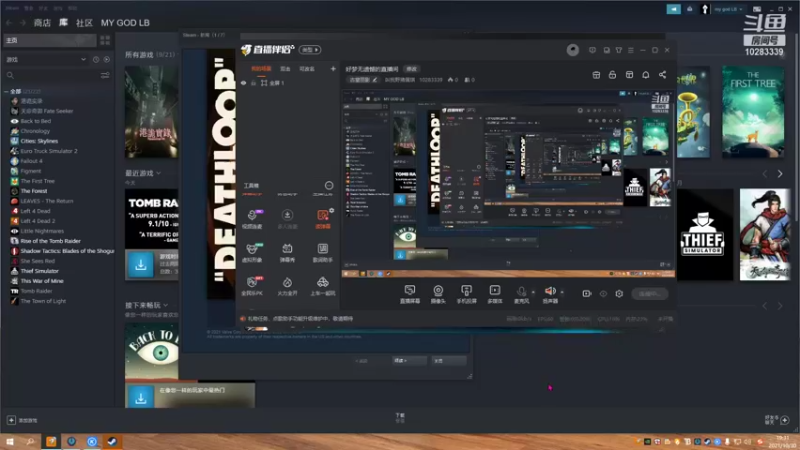Collapse the toolbox panel circle button
800x450 pixels.
[329, 185]
